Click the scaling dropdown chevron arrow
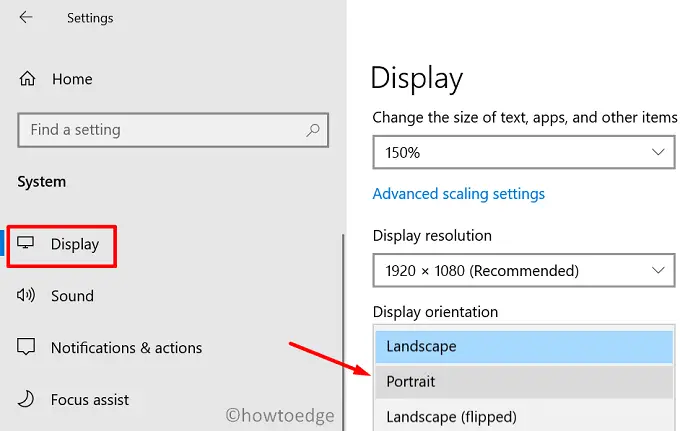 [x=657, y=152]
